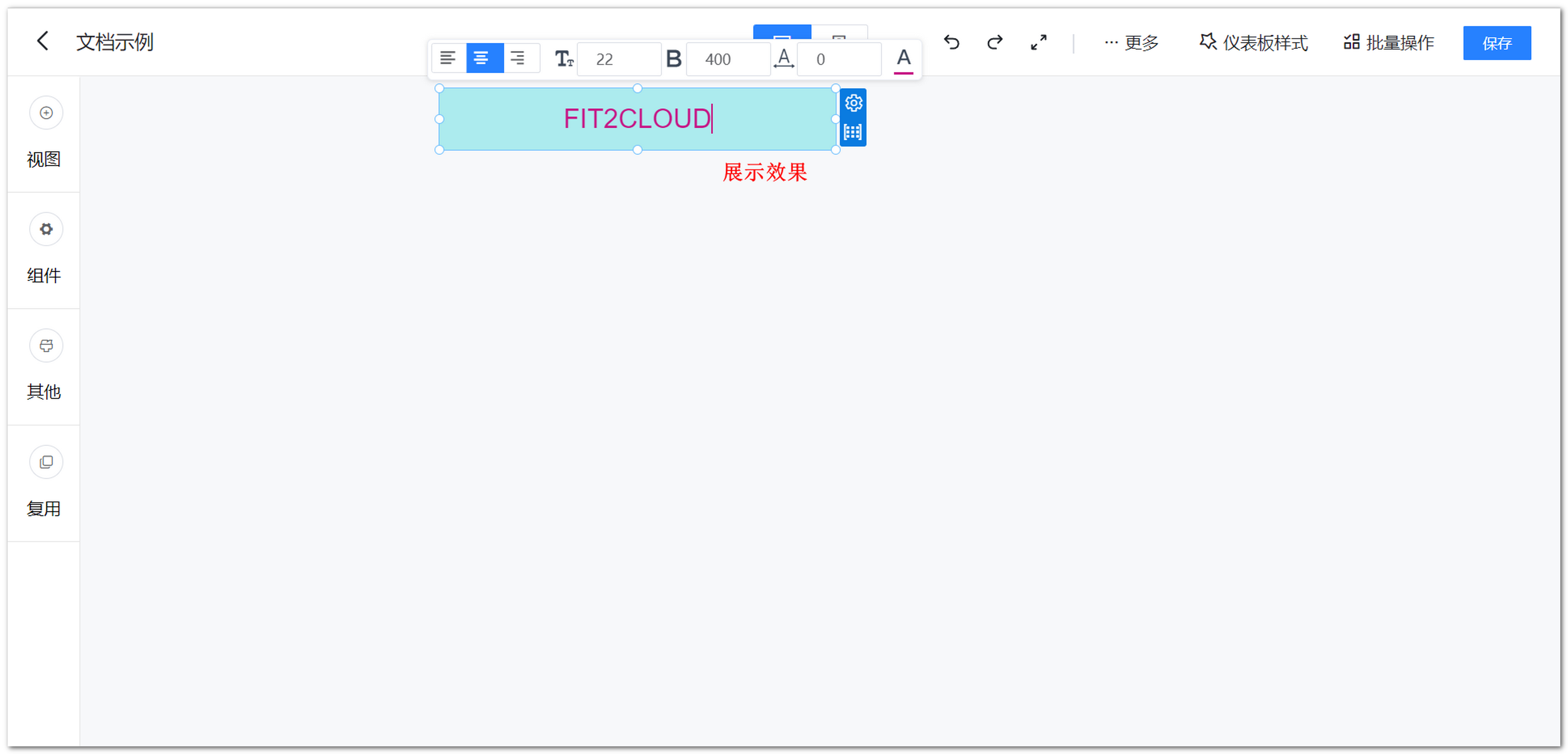Open the 视图 view panel

click(x=44, y=159)
